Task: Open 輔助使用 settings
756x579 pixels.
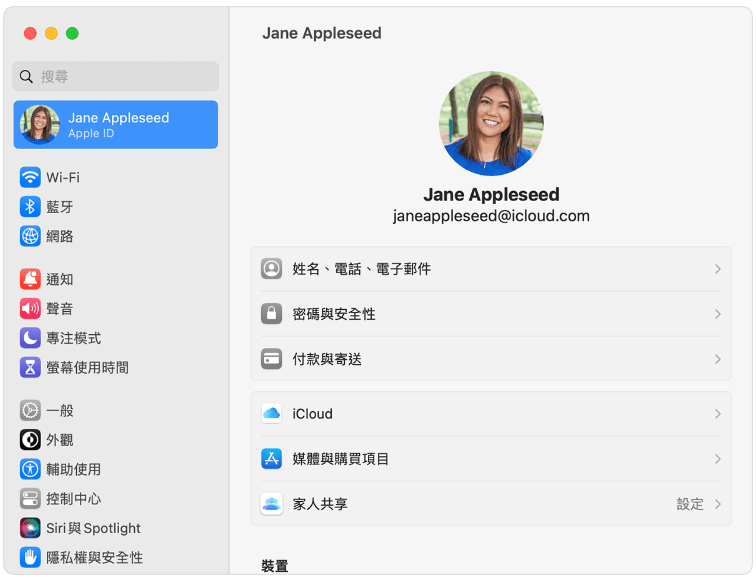Action: 74,469
